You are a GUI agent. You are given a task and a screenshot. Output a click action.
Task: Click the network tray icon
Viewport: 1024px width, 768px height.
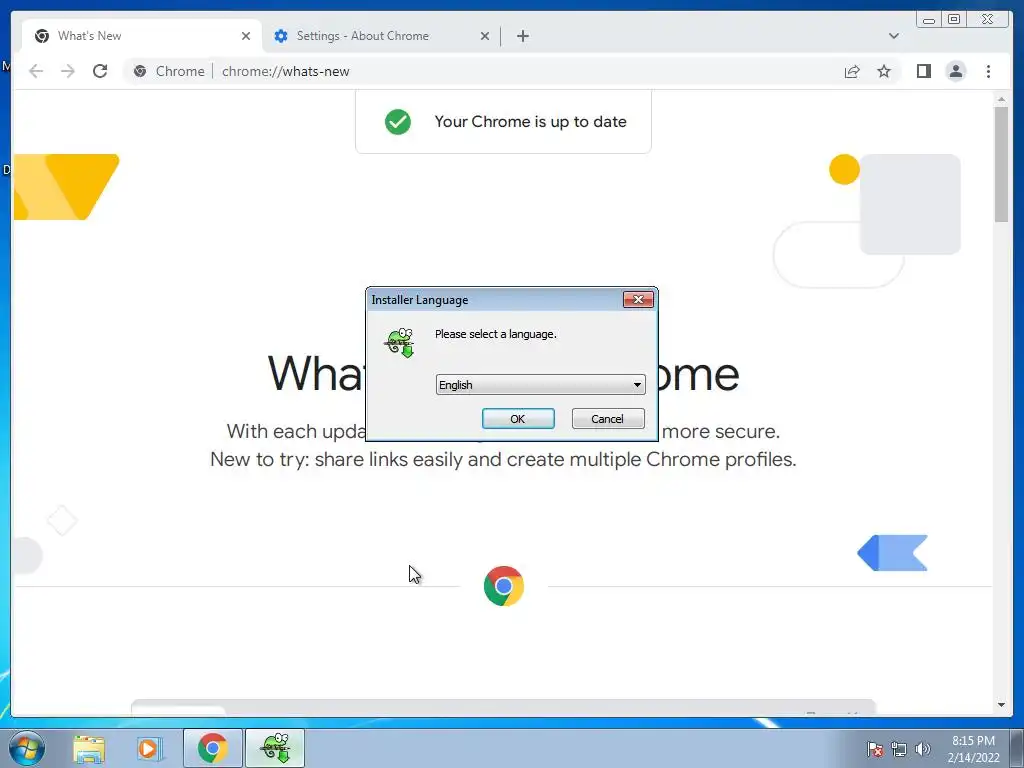899,749
